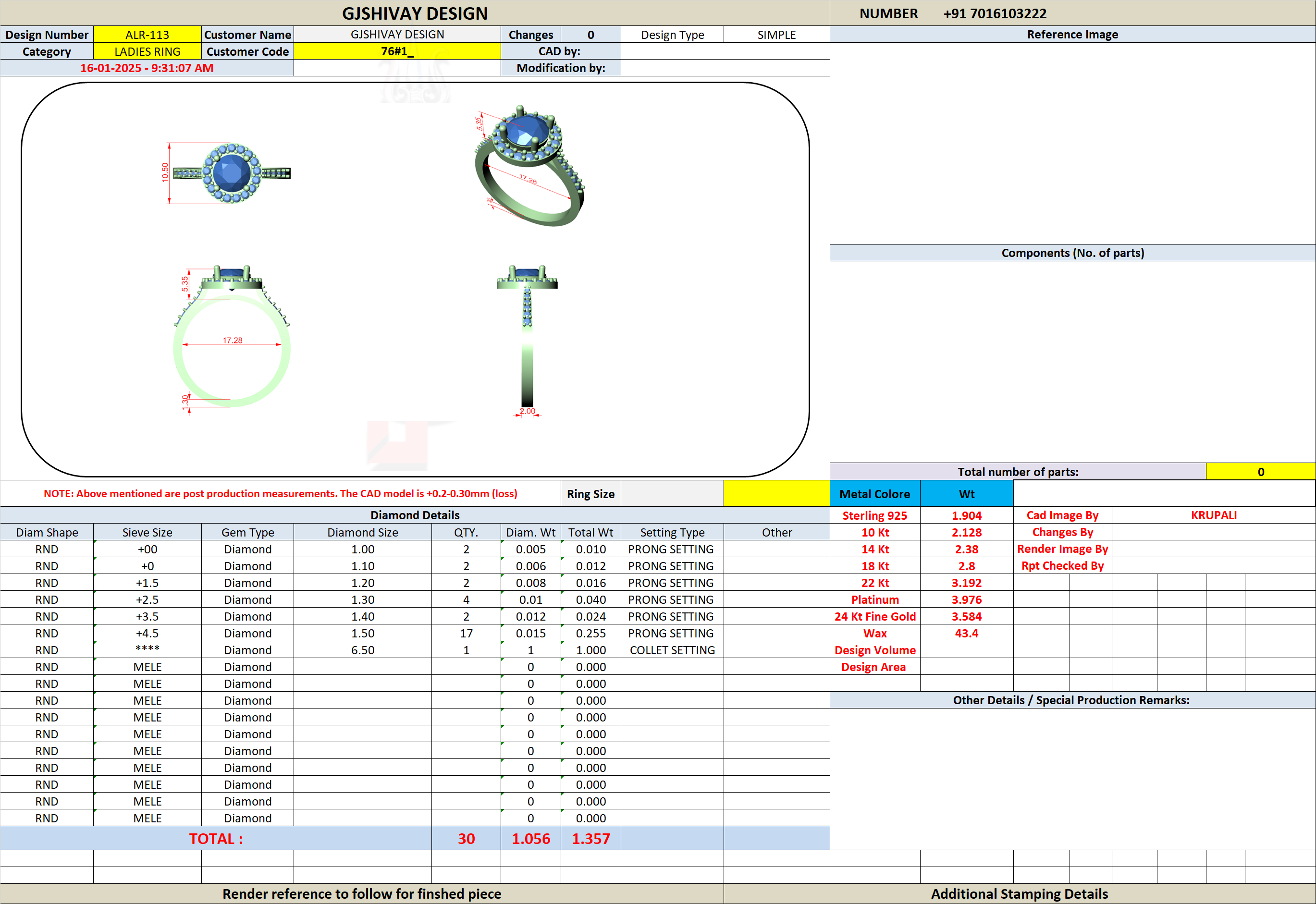The height and width of the screenshot is (904, 1316).
Task: Select the empty CAD by value cell
Action: point(725,51)
